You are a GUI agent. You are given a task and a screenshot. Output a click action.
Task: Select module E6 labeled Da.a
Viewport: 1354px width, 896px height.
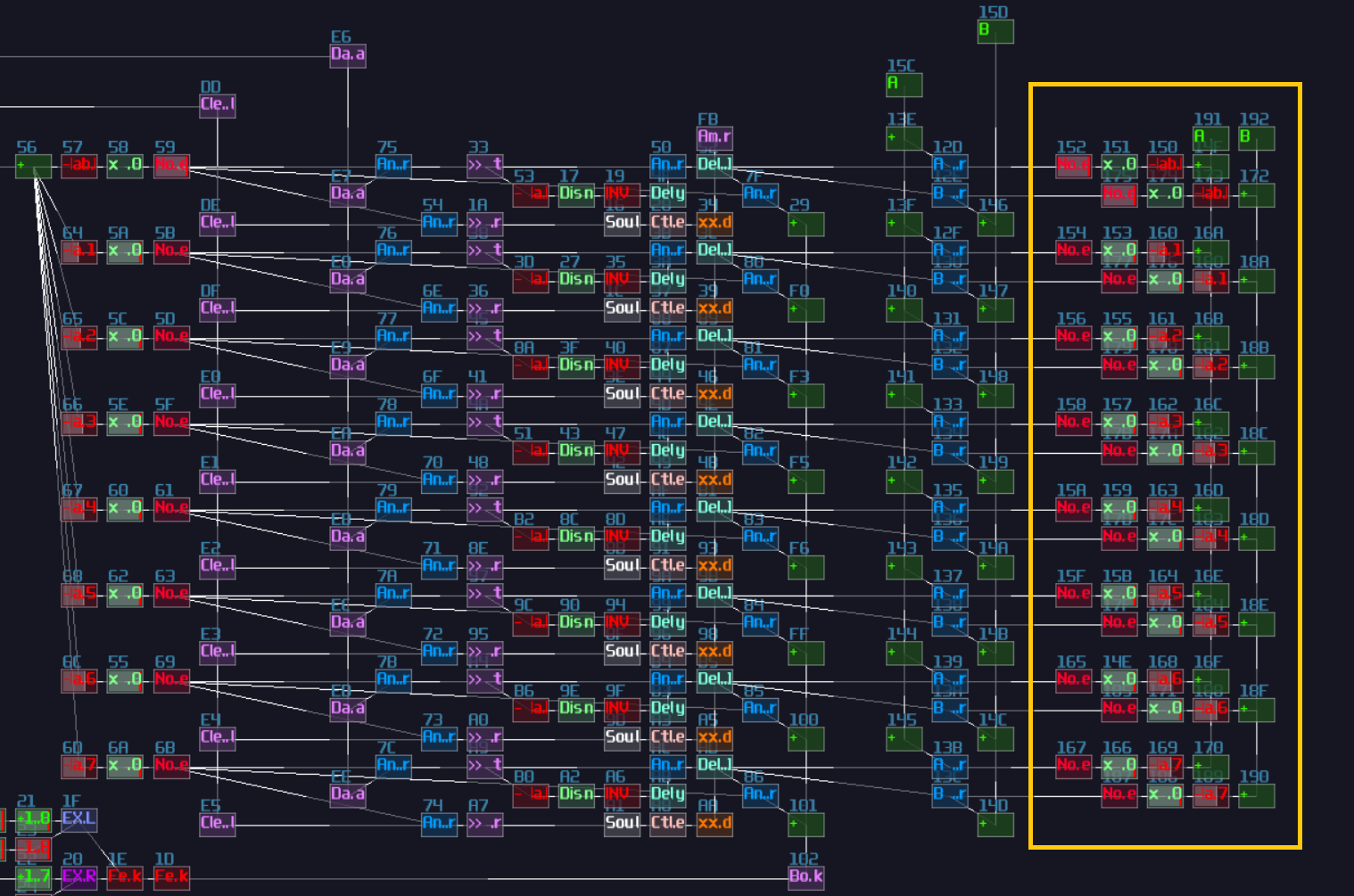click(x=348, y=55)
